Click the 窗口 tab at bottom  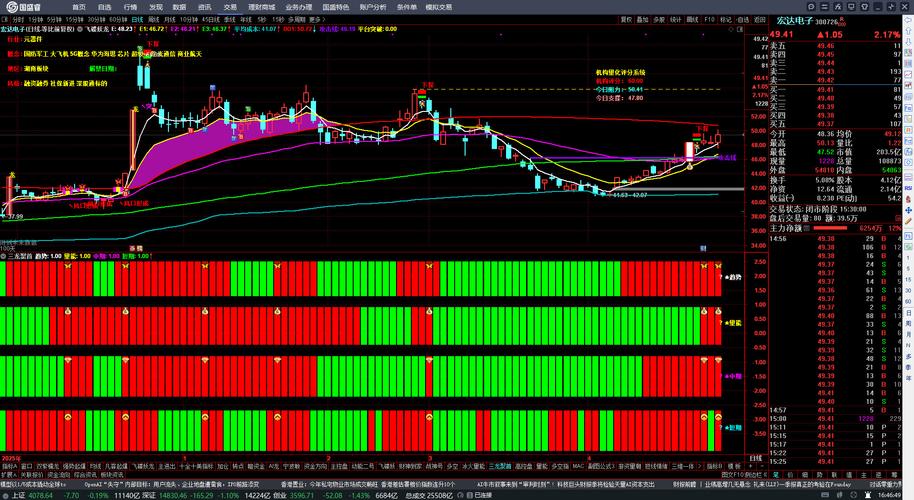click(27, 466)
